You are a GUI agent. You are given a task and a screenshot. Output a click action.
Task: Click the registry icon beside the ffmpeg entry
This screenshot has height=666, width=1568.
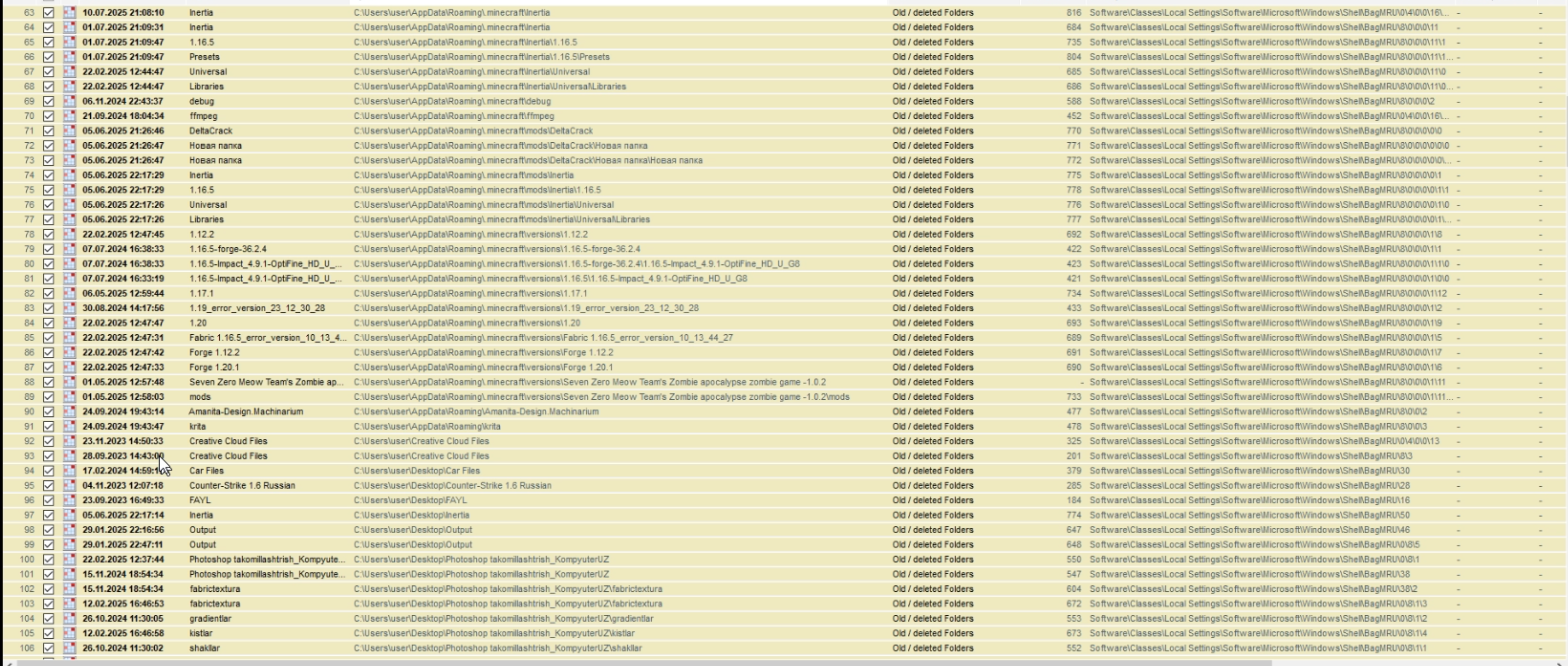pyautogui.click(x=69, y=116)
